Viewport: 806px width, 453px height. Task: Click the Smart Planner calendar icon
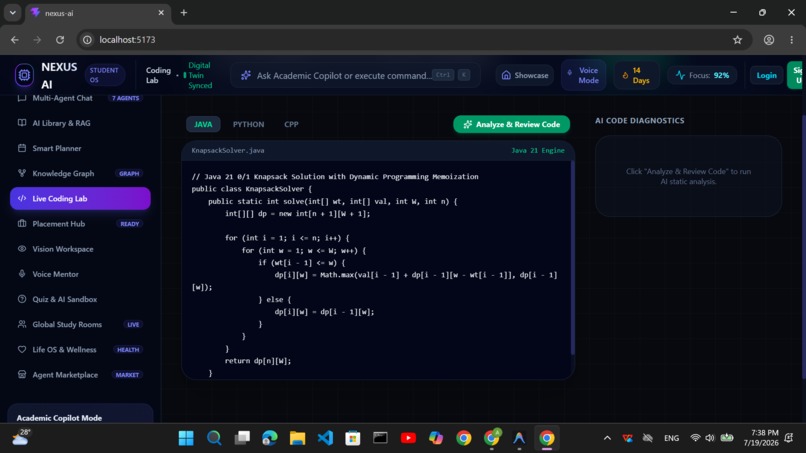pyautogui.click(x=22, y=148)
